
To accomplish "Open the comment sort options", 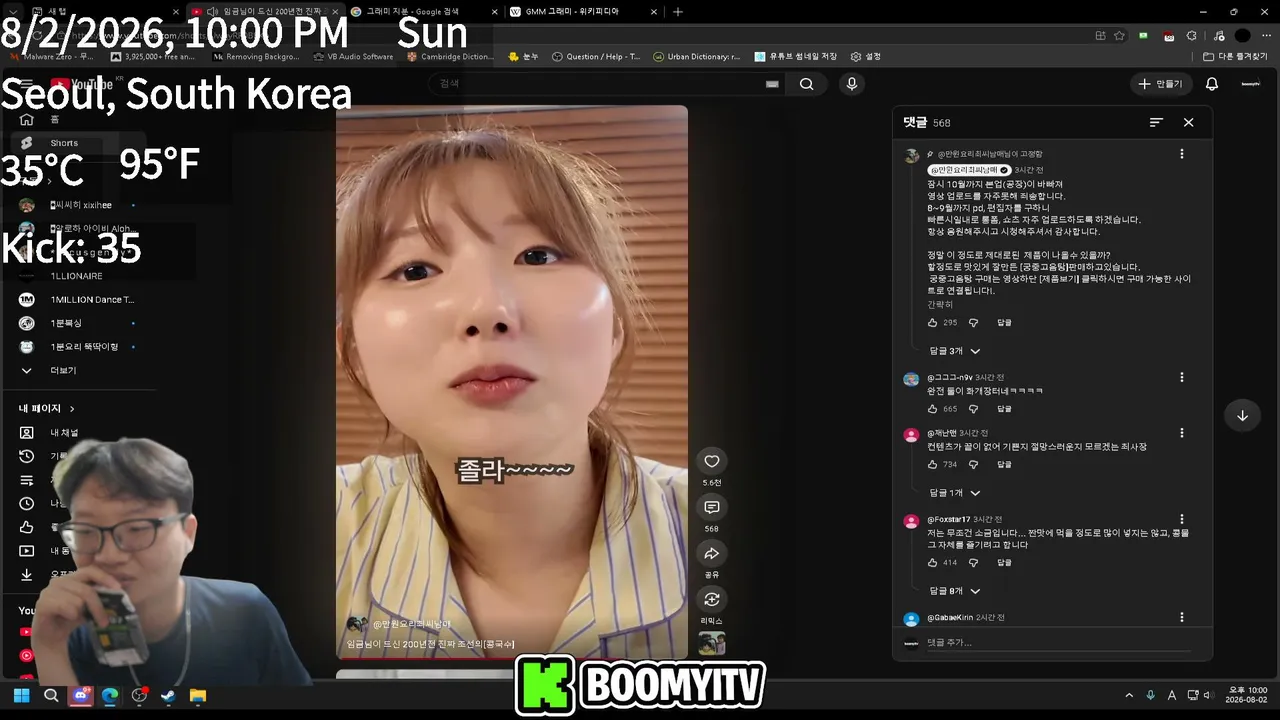I will (x=1156, y=122).
